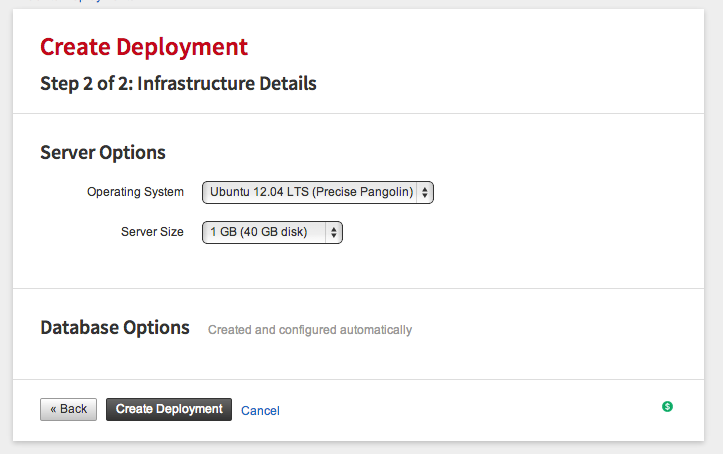Go back with the « Back button
This screenshot has height=454, width=723.
coord(68,409)
